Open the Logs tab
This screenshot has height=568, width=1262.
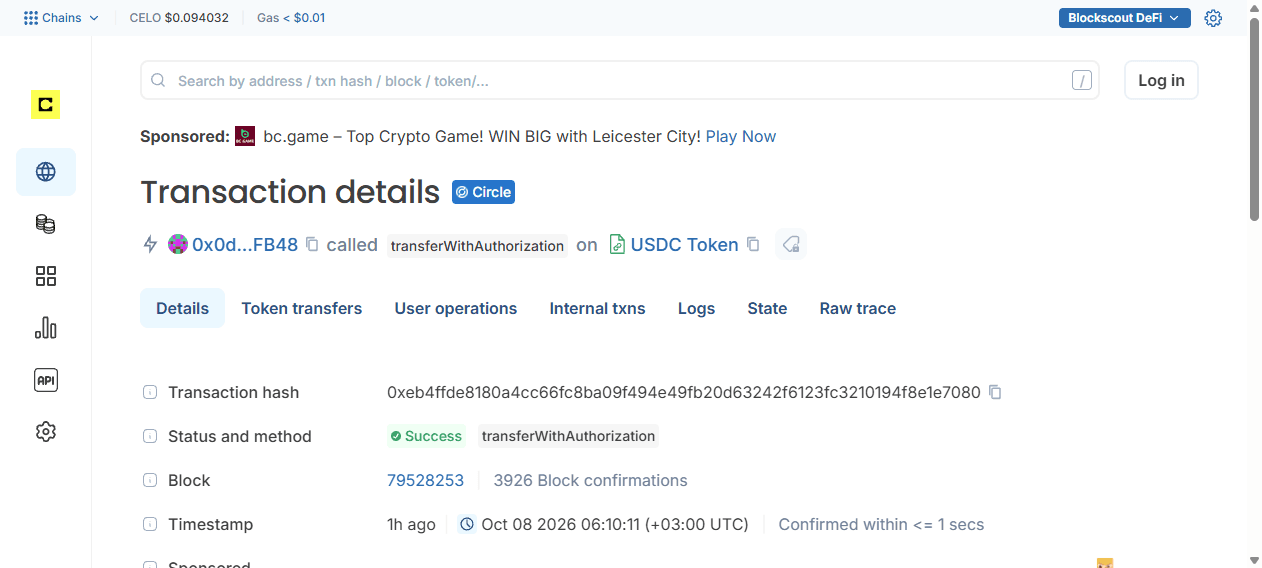point(696,308)
